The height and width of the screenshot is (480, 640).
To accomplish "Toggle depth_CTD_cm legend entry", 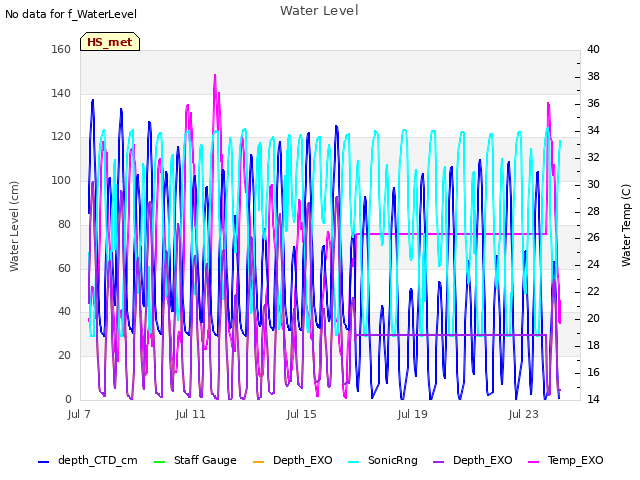I will tap(88, 460).
